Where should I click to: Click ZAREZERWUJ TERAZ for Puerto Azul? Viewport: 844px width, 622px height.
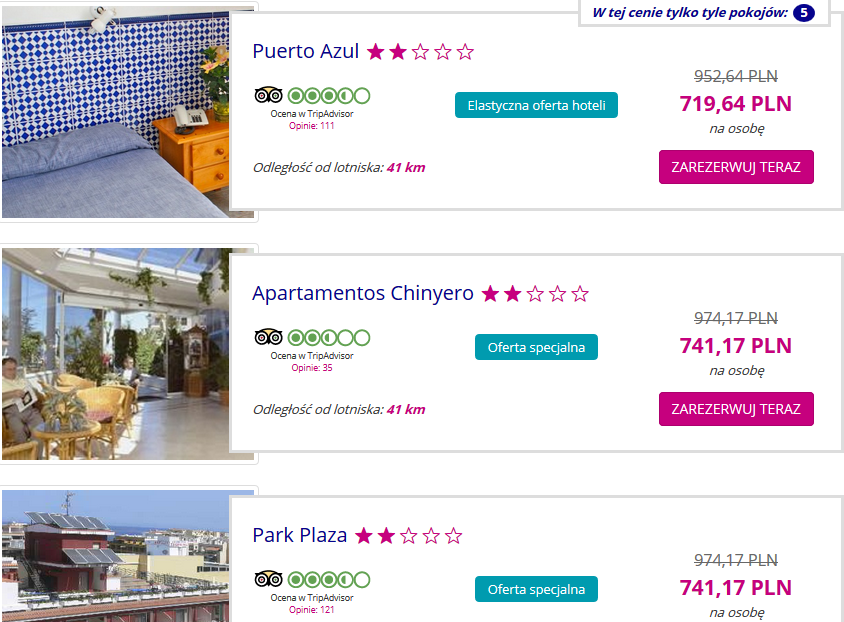point(736,167)
